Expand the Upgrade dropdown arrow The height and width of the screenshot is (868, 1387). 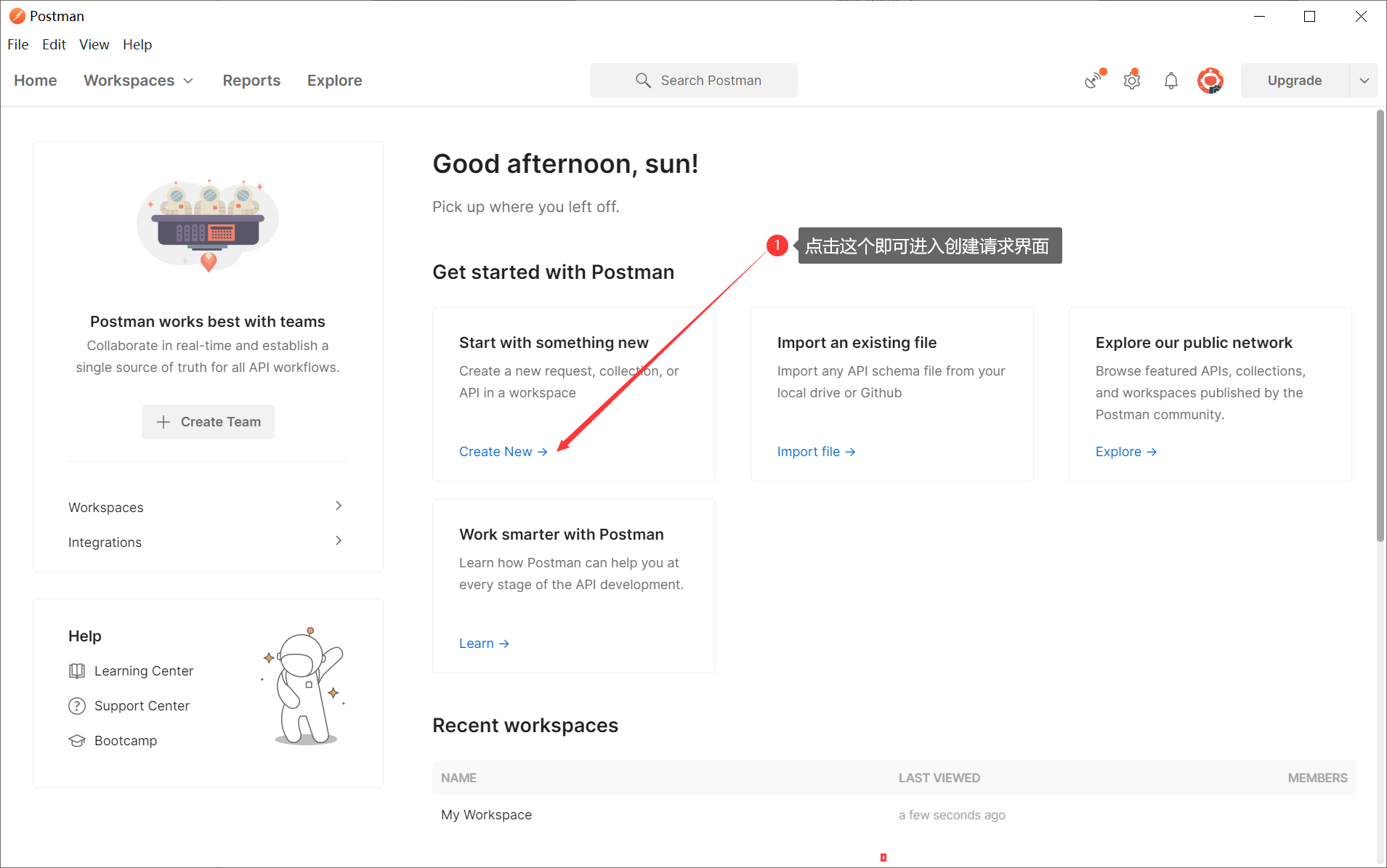pyautogui.click(x=1364, y=81)
